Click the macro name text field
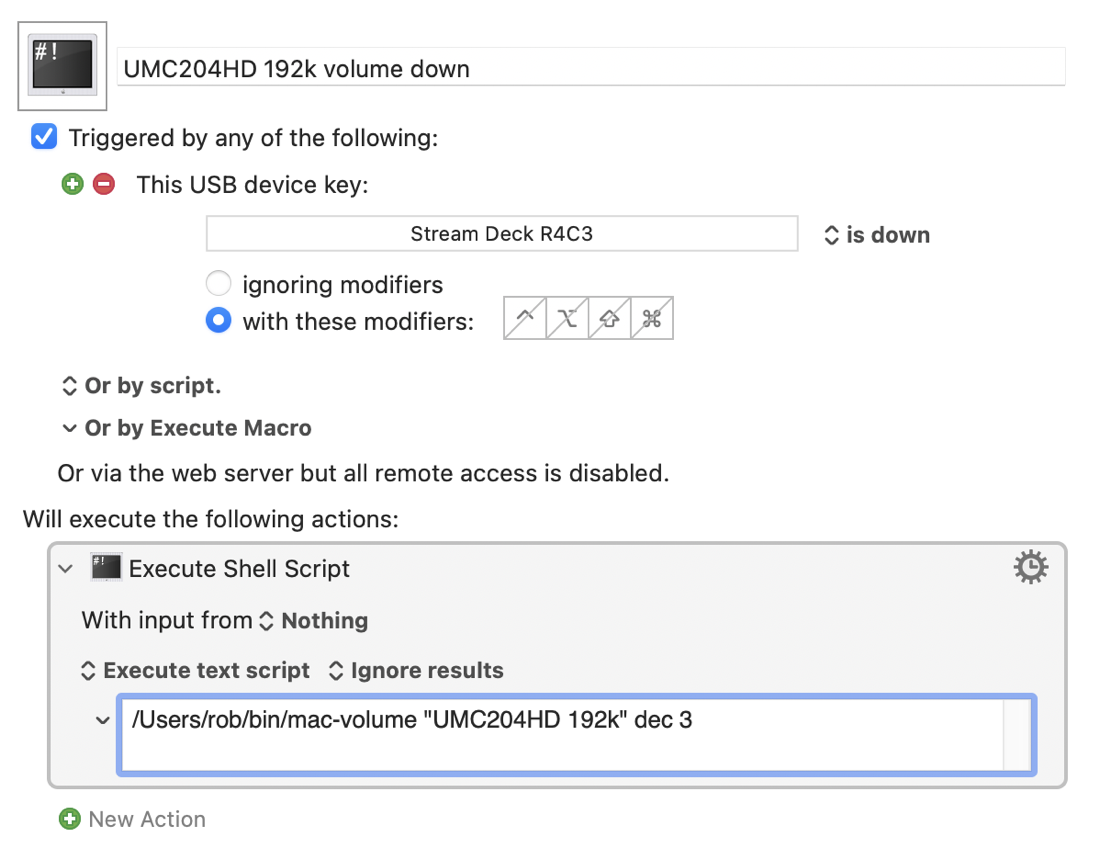 click(590, 68)
